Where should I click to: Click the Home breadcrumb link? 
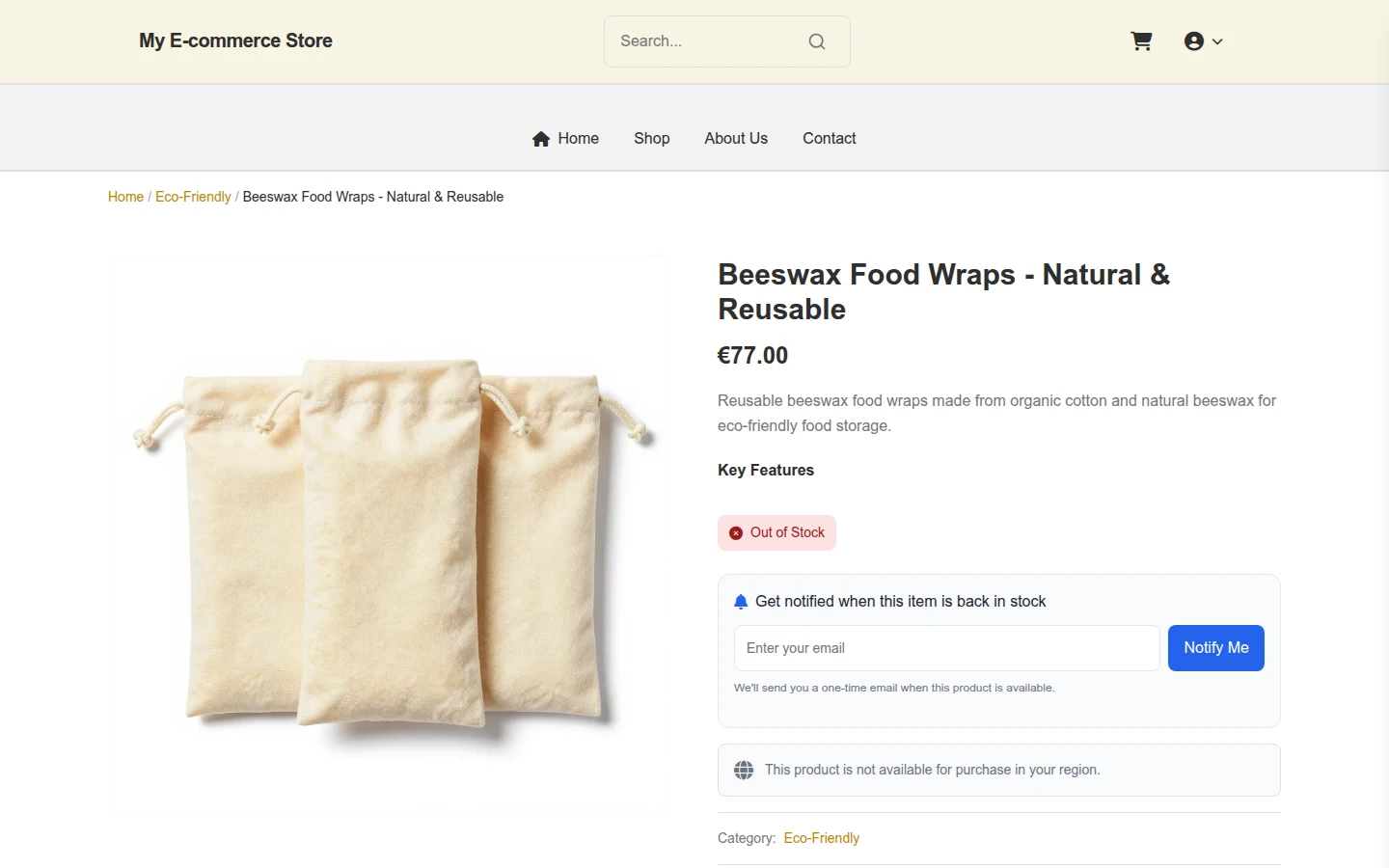125,197
